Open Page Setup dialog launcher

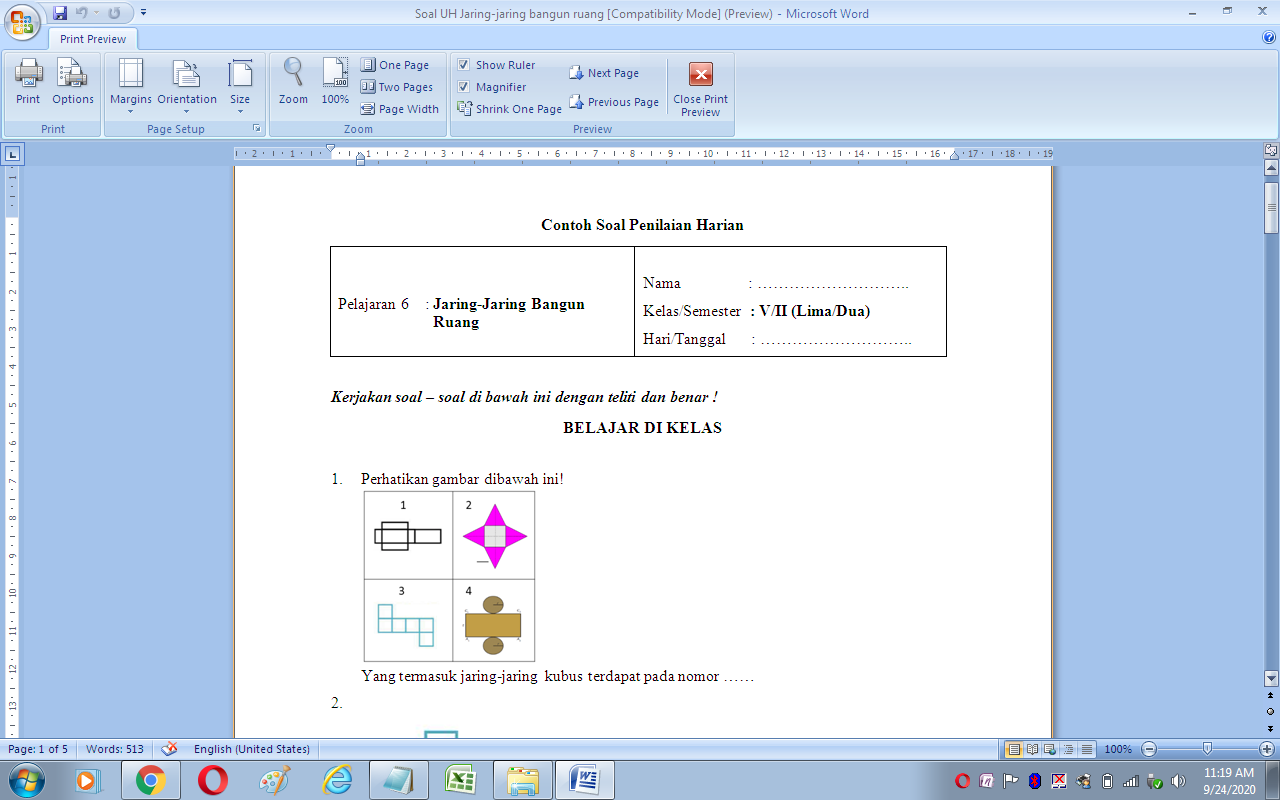257,129
